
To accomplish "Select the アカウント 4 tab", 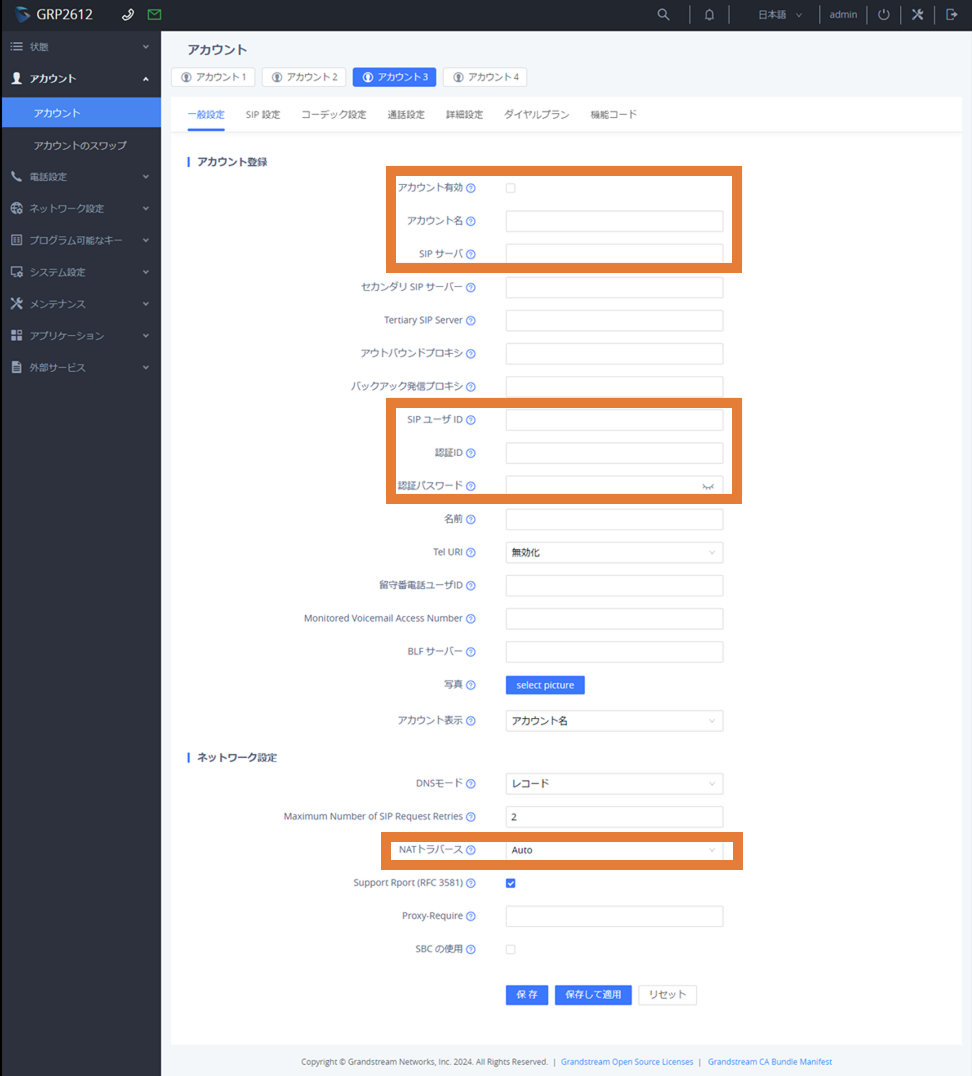I will [485, 77].
